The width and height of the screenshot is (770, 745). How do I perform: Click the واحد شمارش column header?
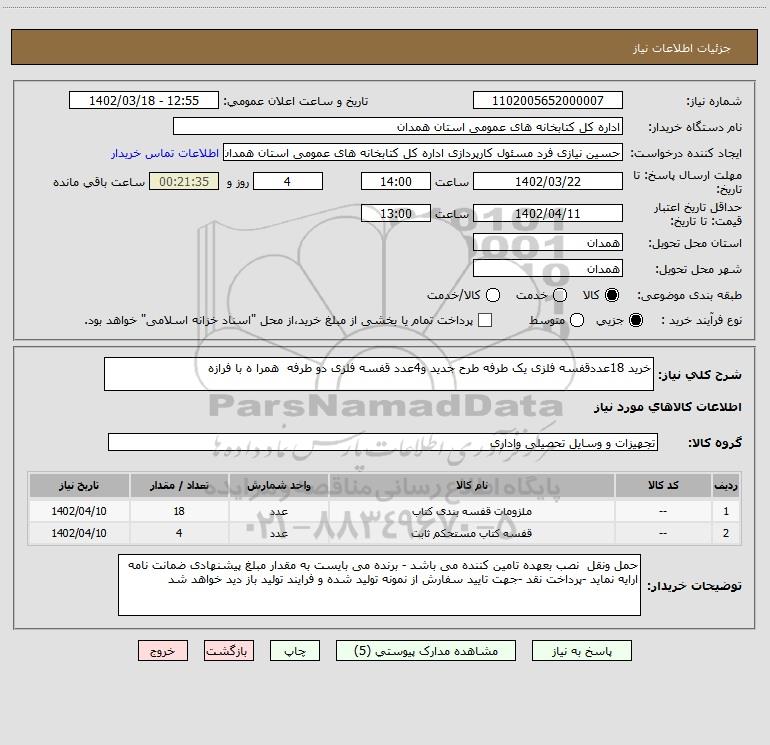point(278,486)
